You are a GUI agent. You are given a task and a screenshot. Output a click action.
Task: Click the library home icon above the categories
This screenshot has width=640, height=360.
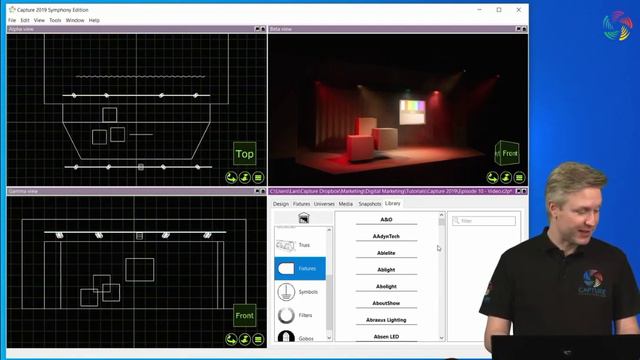[304, 218]
